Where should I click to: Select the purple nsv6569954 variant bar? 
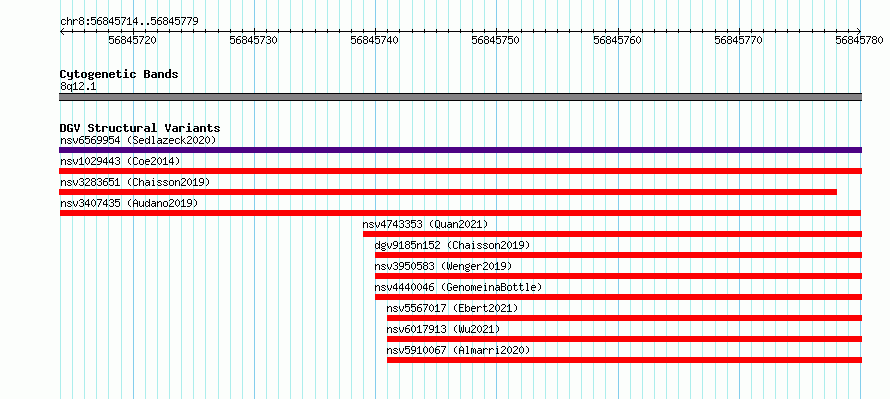(x=460, y=150)
